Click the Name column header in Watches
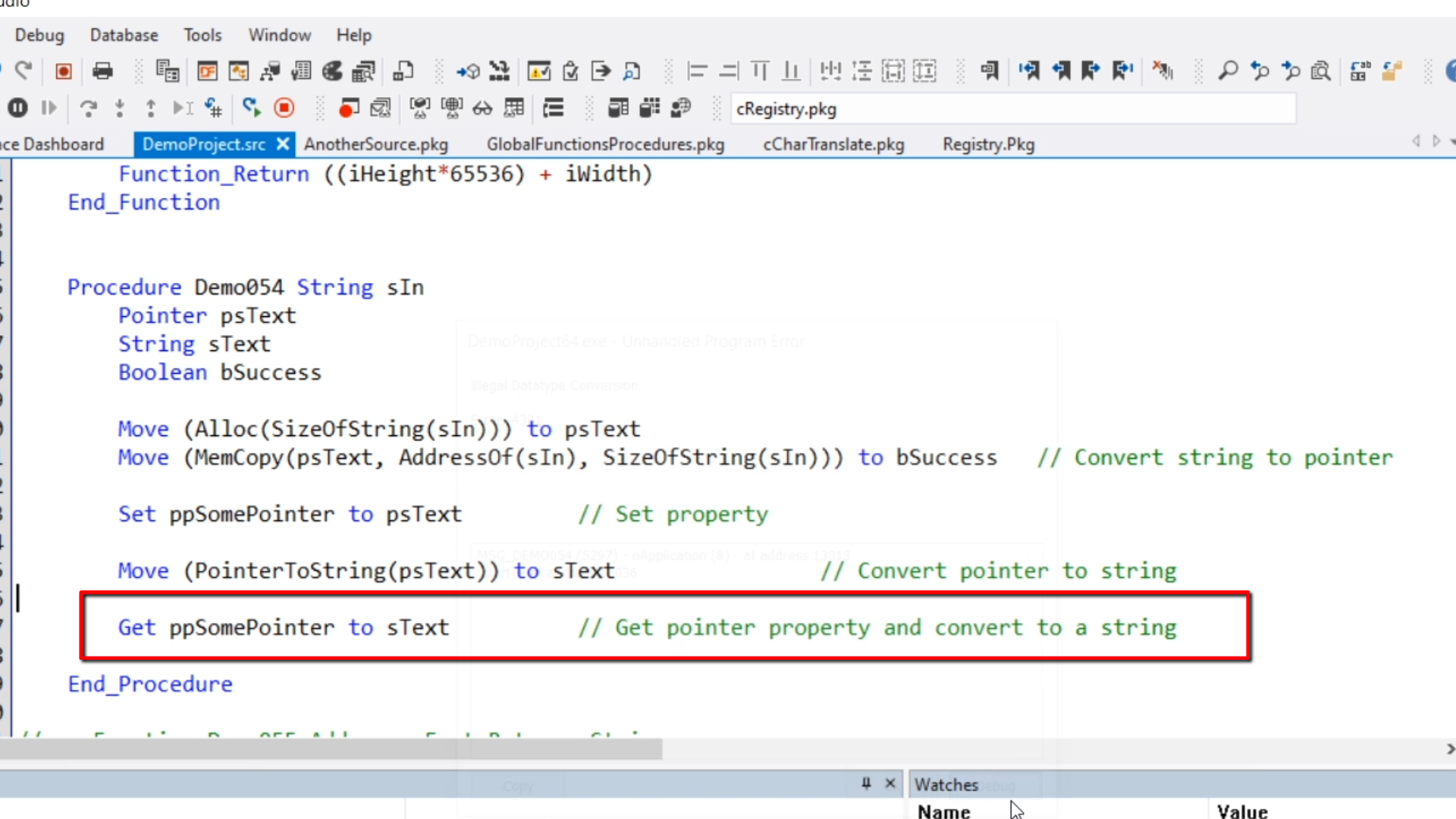 [944, 811]
